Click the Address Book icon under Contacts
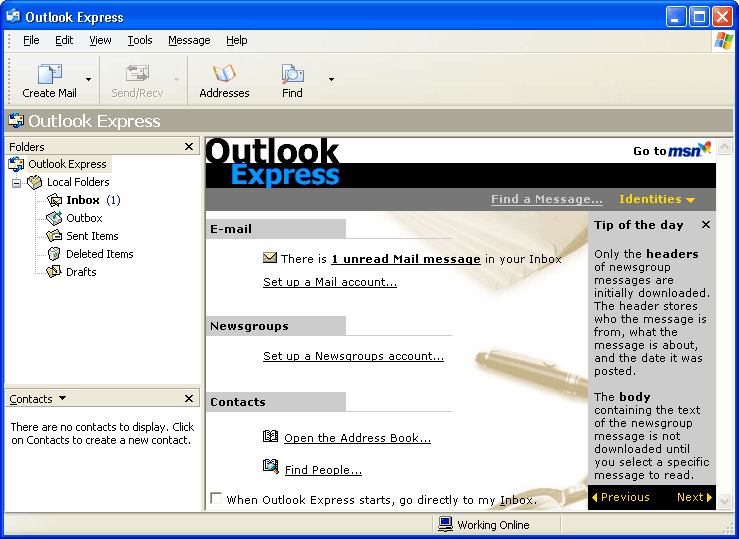The height and width of the screenshot is (539, 739). [x=271, y=436]
